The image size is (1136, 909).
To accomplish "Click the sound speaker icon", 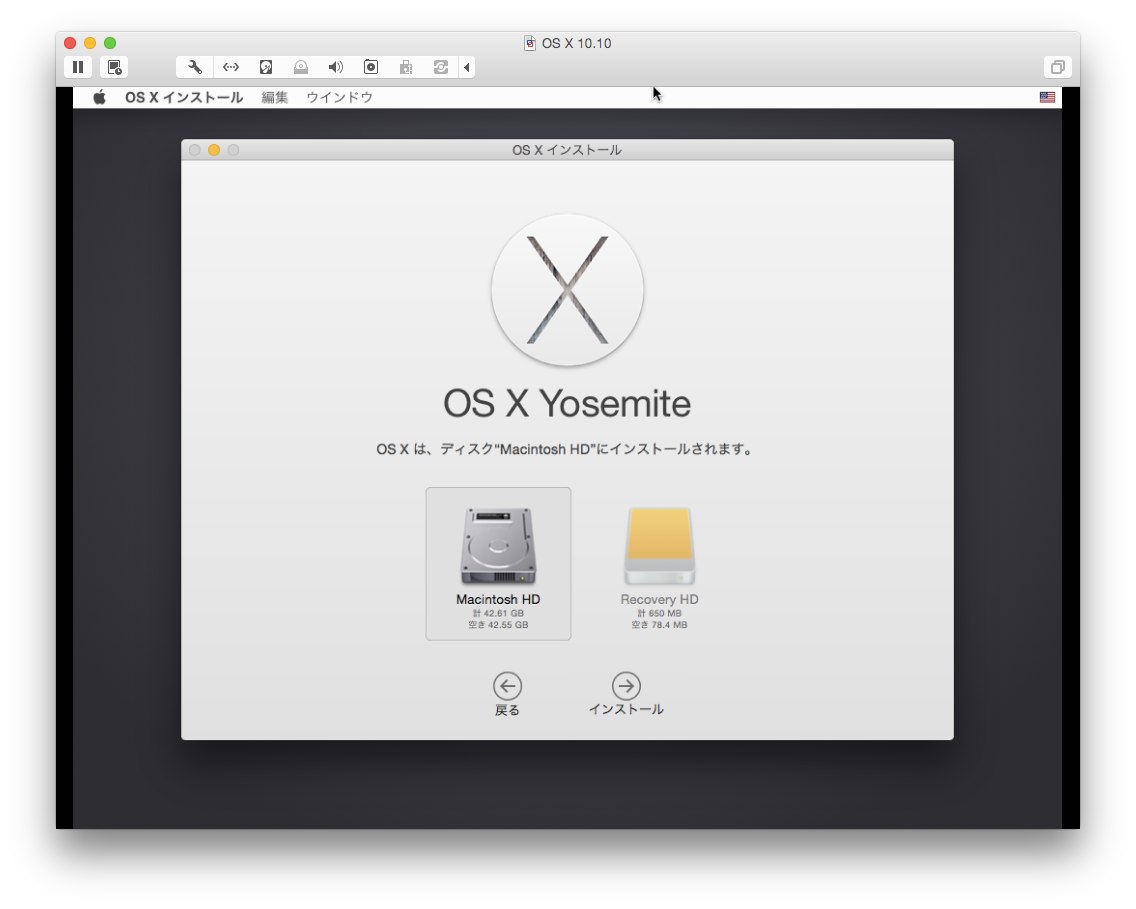I will (335, 67).
